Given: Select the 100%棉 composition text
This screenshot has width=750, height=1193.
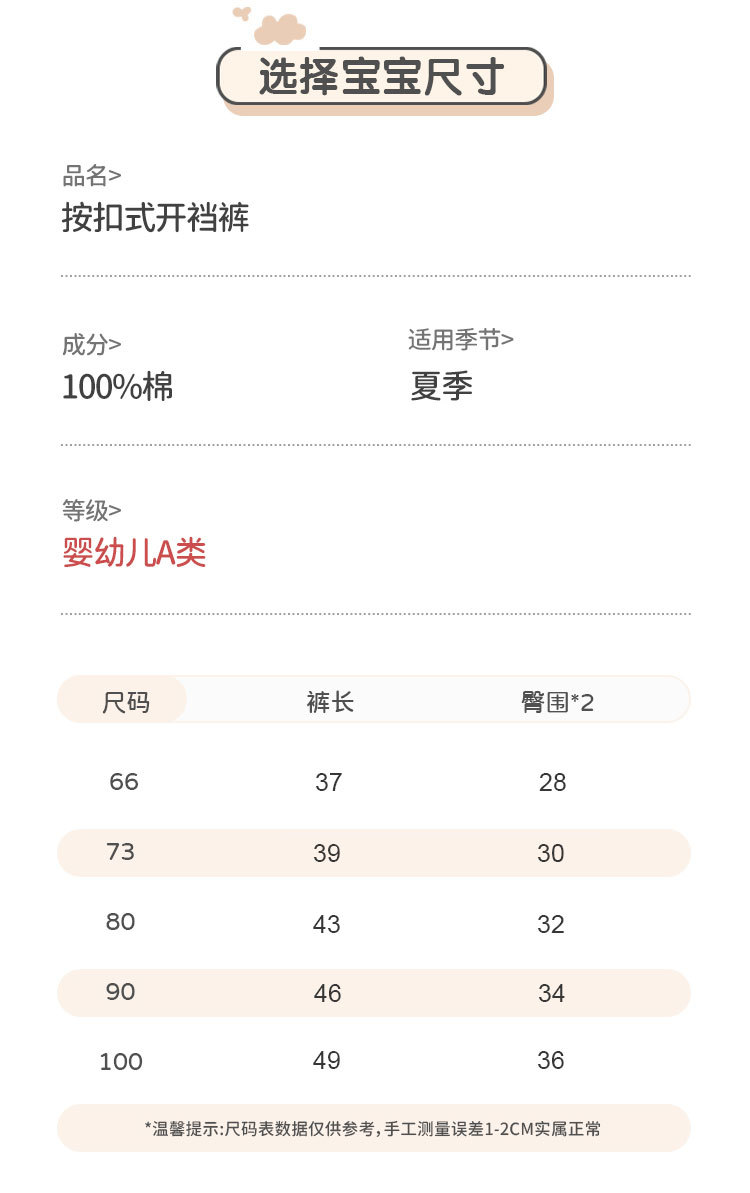Looking at the screenshot, I should point(117,386).
